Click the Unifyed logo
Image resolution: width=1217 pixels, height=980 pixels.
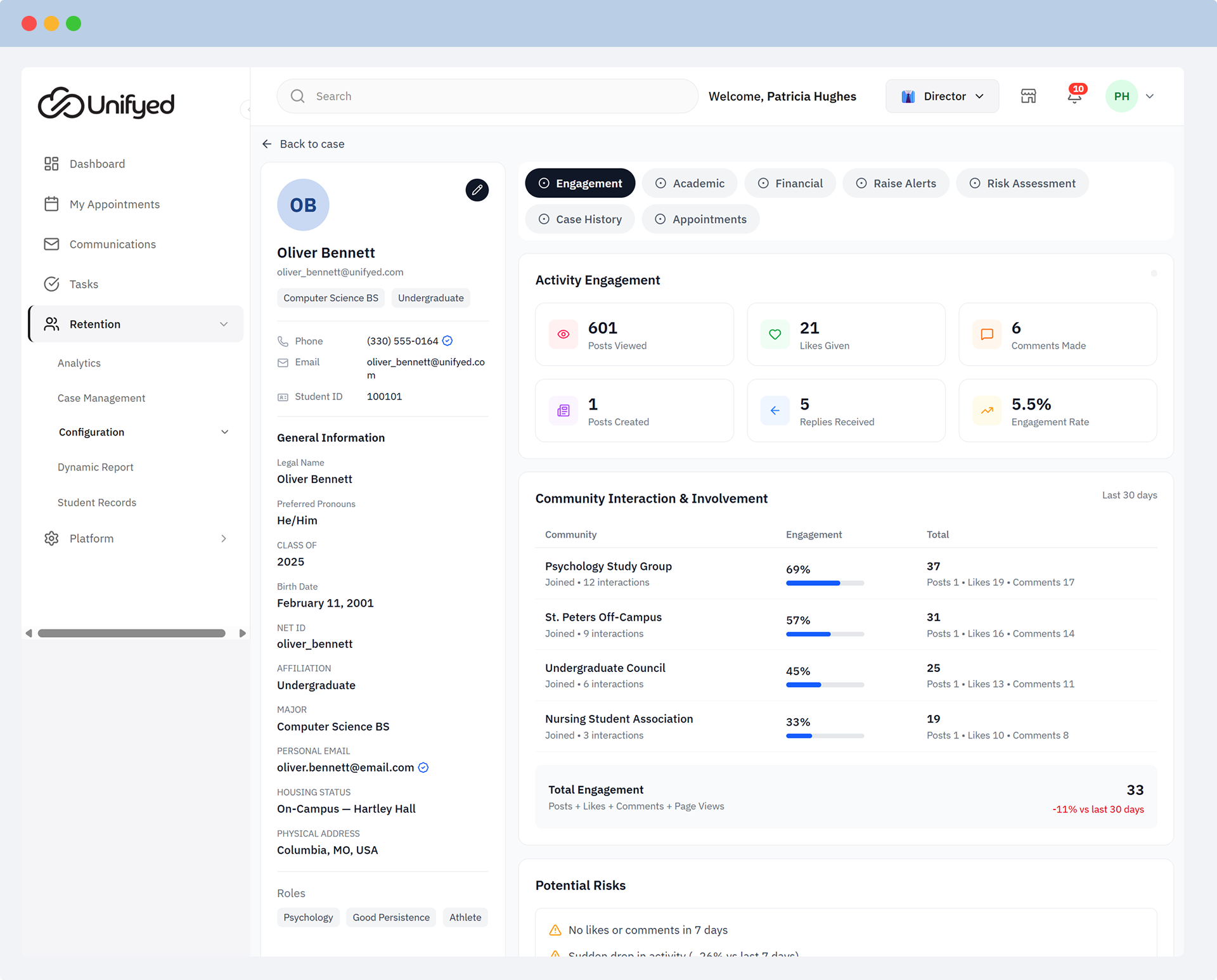point(106,103)
